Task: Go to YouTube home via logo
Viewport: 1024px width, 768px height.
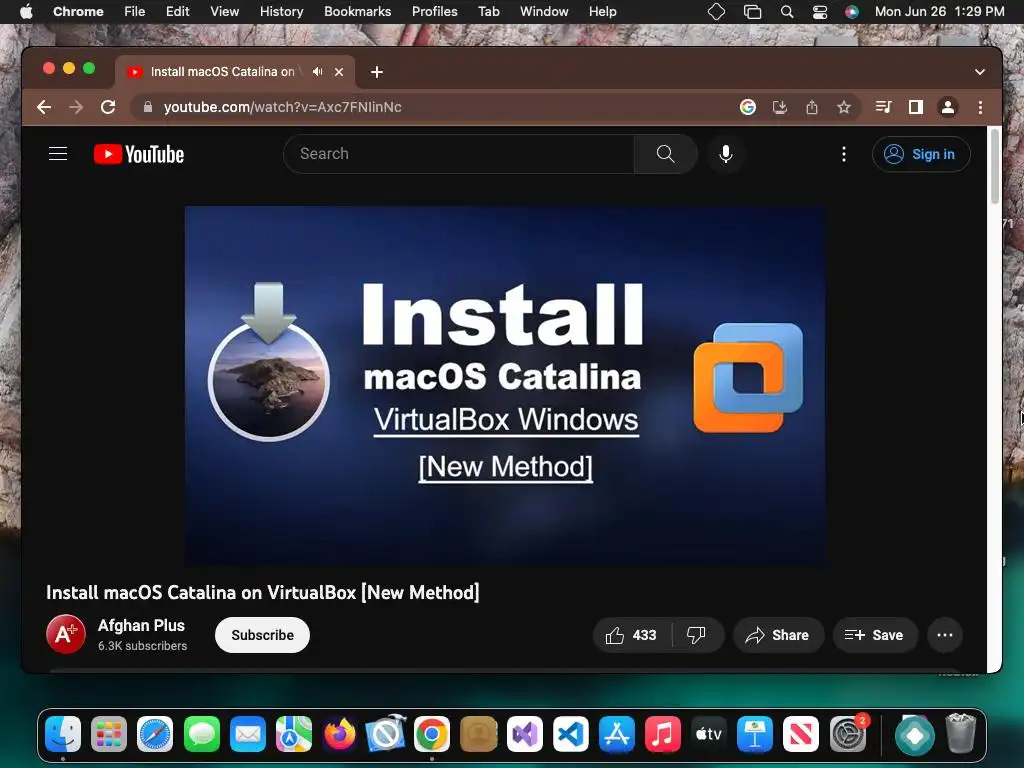Action: click(139, 154)
